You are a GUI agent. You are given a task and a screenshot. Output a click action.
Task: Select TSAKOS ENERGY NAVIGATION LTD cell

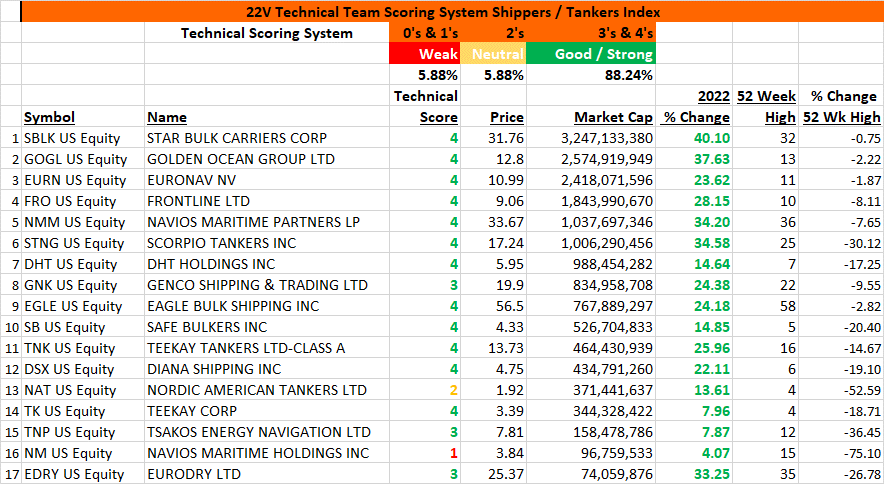[267, 432]
